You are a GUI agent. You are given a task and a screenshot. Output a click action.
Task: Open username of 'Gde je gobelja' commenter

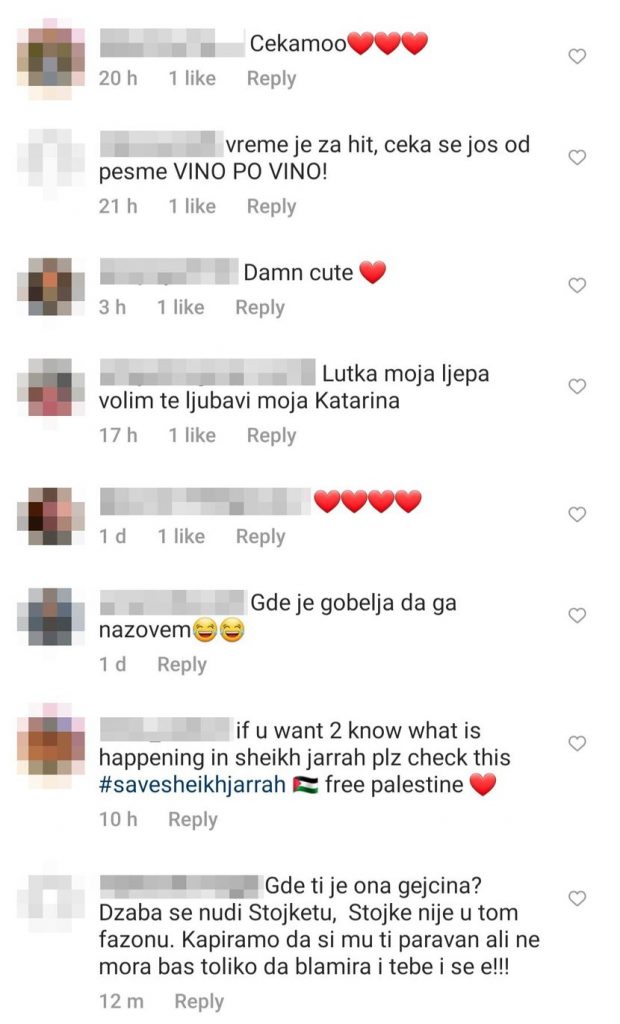(172, 602)
